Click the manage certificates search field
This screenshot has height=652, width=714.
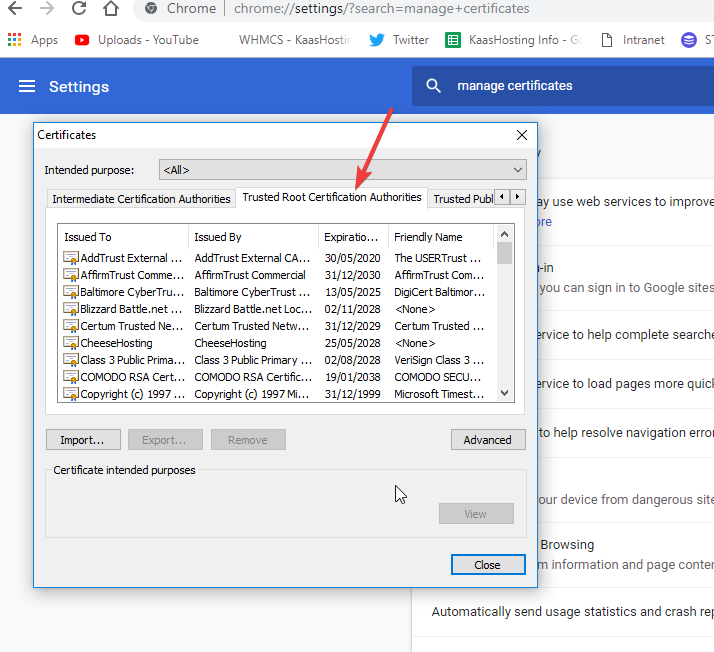(x=570, y=86)
